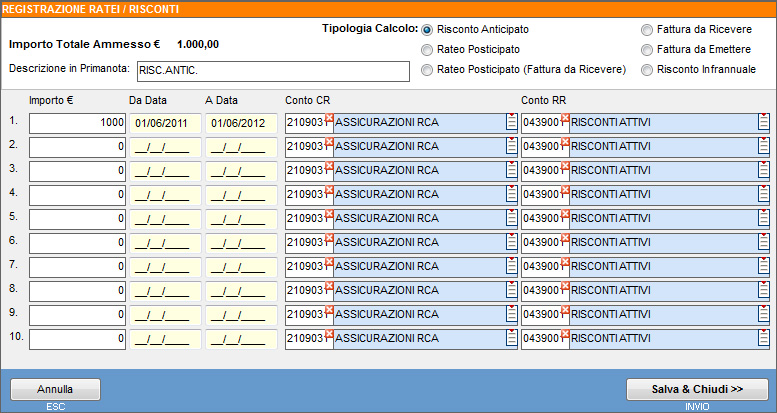
Task: Select Rateo Posticipato (Fattura da Ricevere)
Action: click(428, 70)
